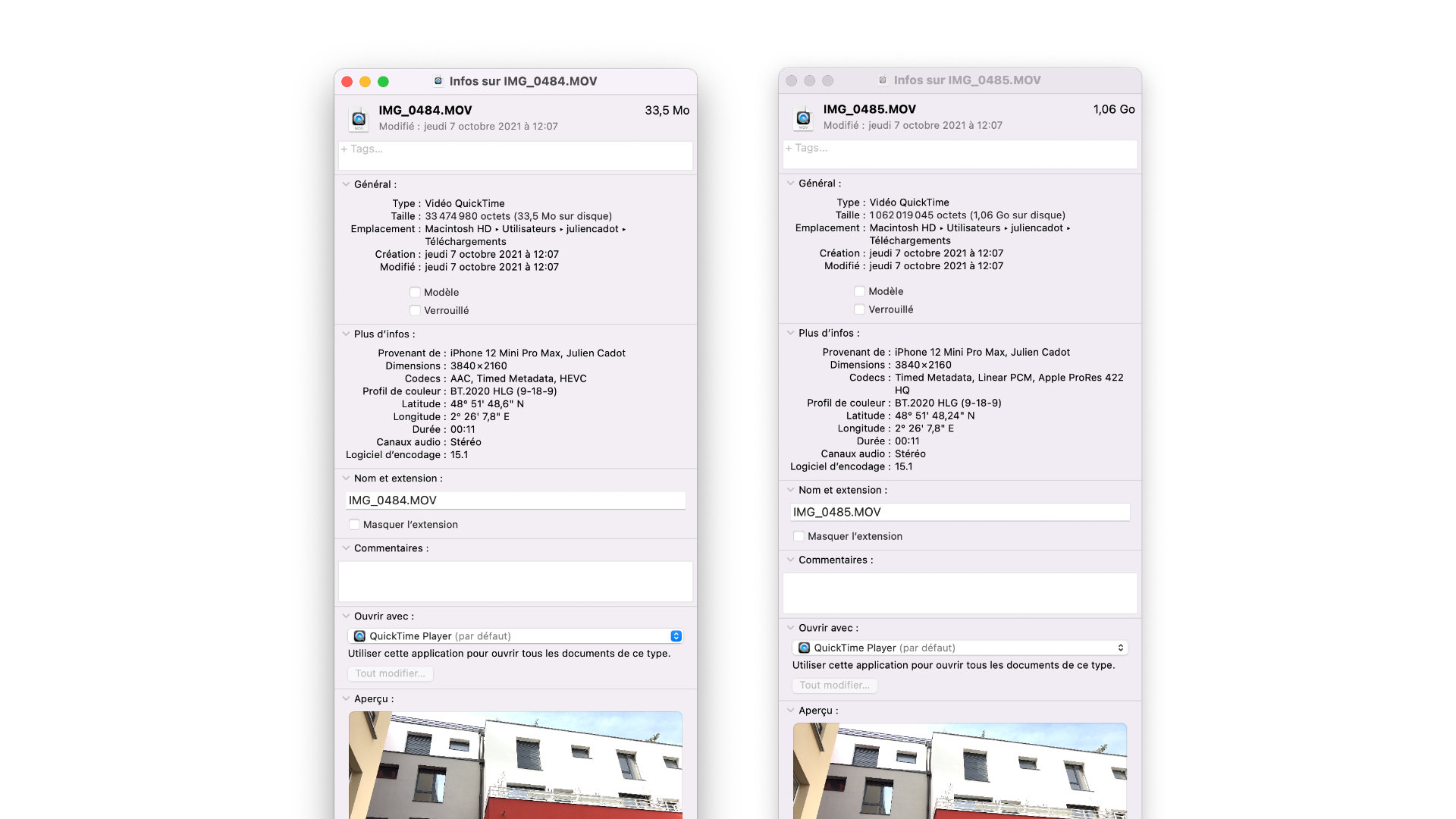
Task: Click the Commentaires text box in IMG_0485.MOV window
Action: click(x=960, y=593)
